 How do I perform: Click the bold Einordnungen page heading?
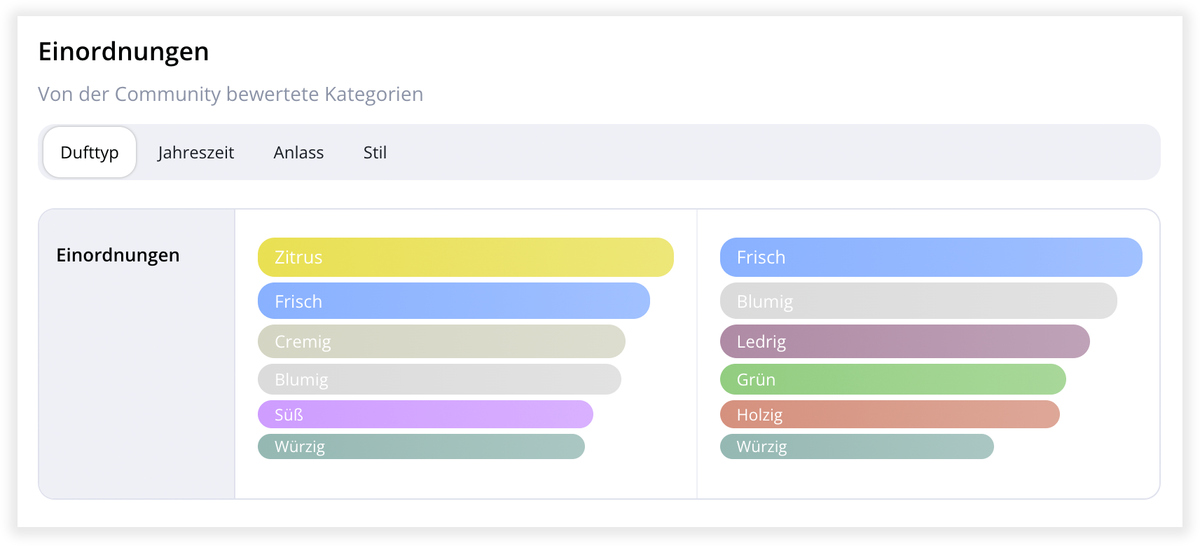[123, 51]
